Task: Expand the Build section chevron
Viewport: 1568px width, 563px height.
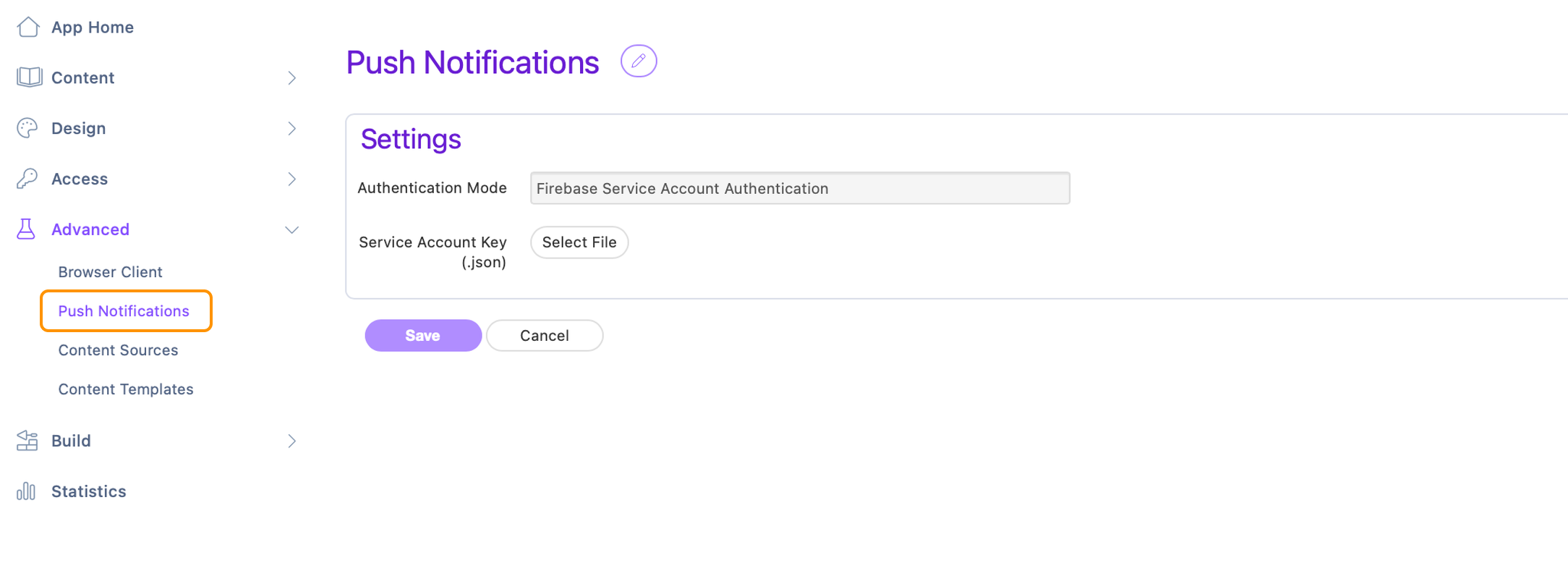Action: tap(292, 441)
